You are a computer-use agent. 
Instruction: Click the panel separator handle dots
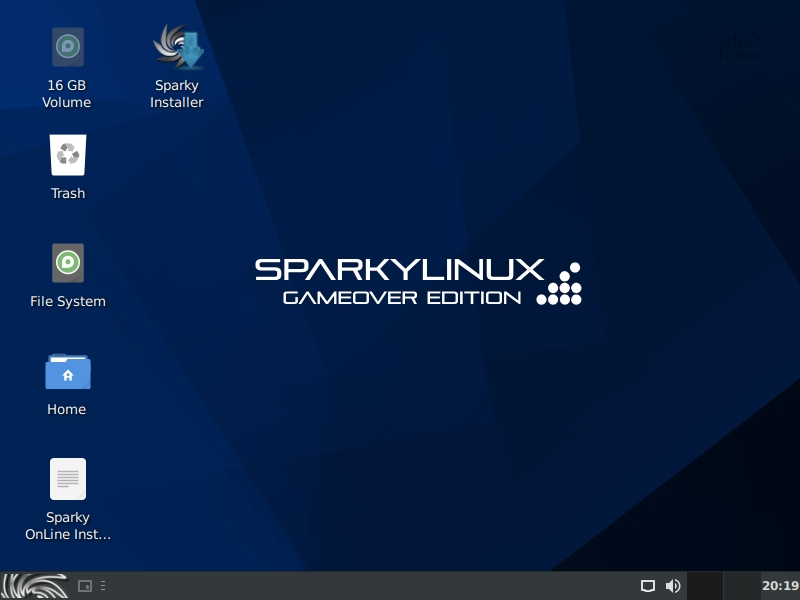pos(103,586)
